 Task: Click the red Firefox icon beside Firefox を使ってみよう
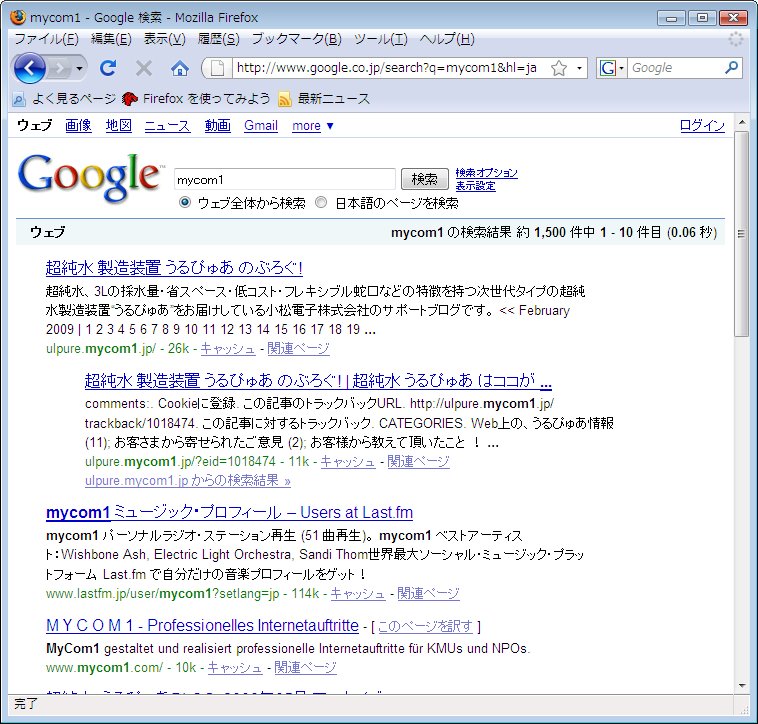pyautogui.click(x=130, y=99)
